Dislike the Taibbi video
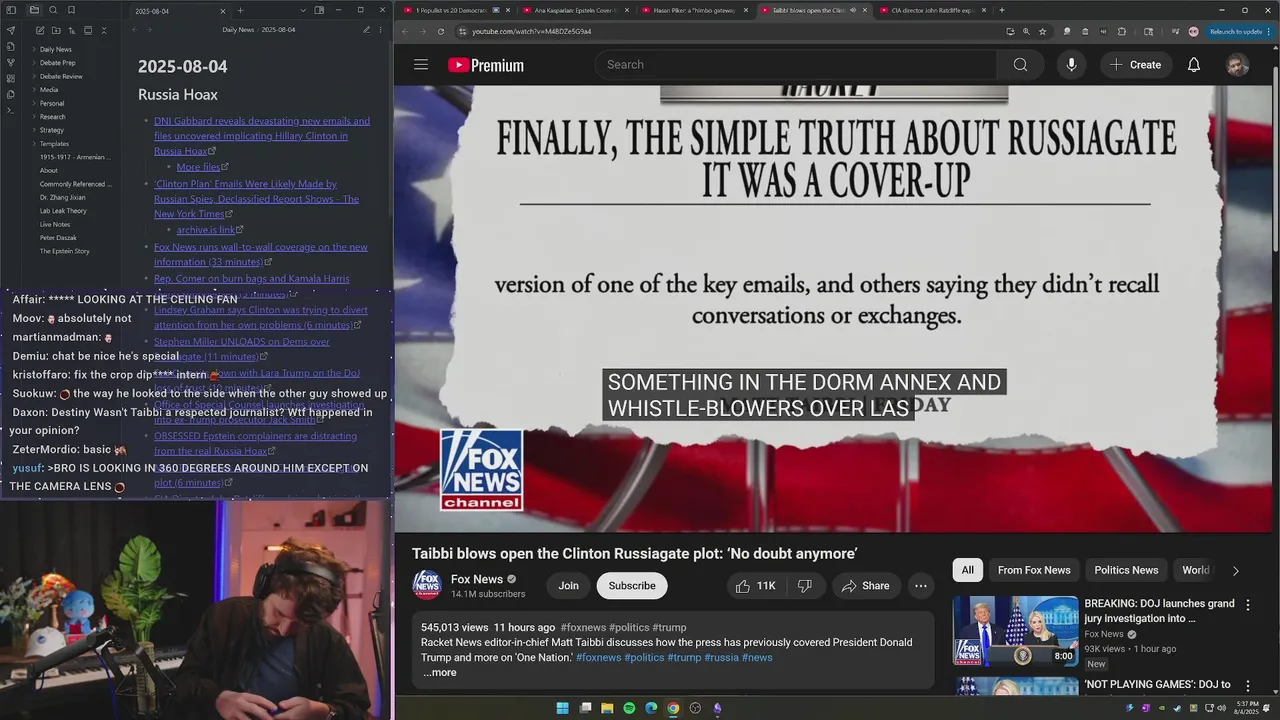This screenshot has width=1280, height=720. pos(804,586)
